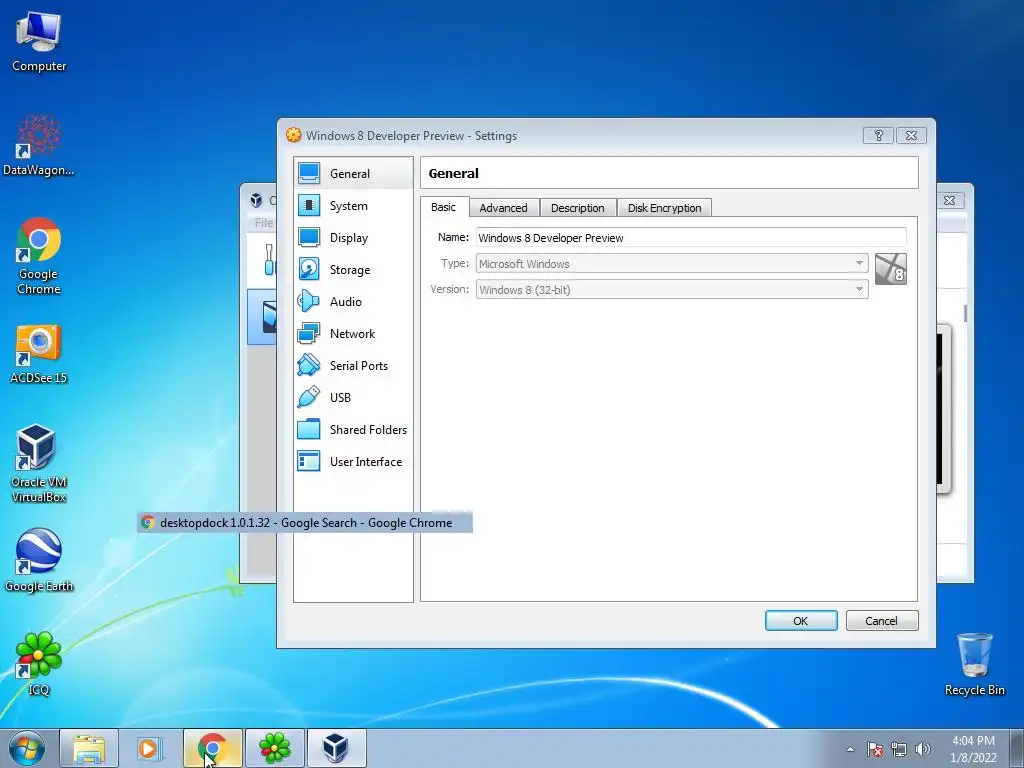Expand the Version dropdown Windows 8 (32-bit)
The width and height of the screenshot is (1024, 768).
coord(672,289)
